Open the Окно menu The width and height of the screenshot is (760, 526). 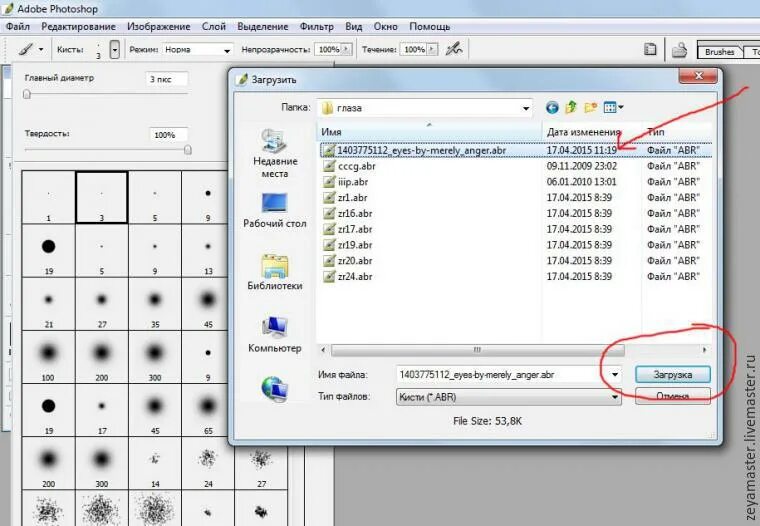tap(385, 27)
